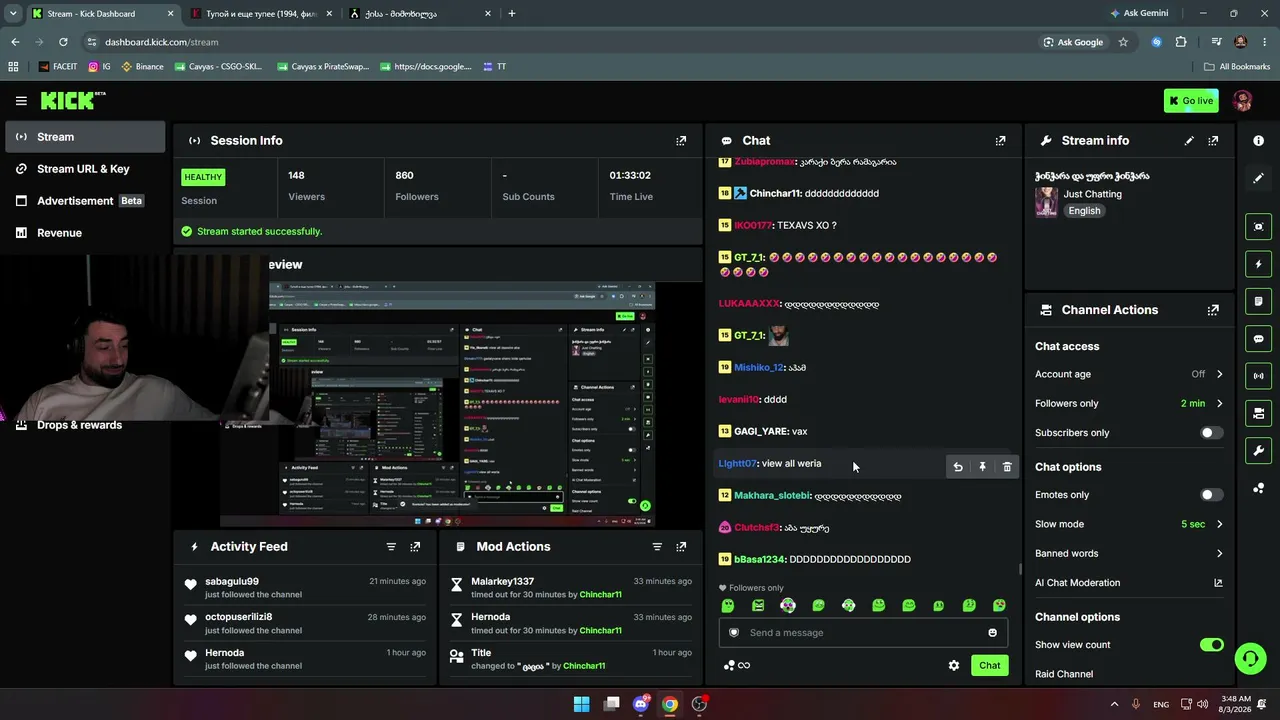Toggle Subscribers only chat access
Screen dimensions: 1280x720
pos(1211,433)
